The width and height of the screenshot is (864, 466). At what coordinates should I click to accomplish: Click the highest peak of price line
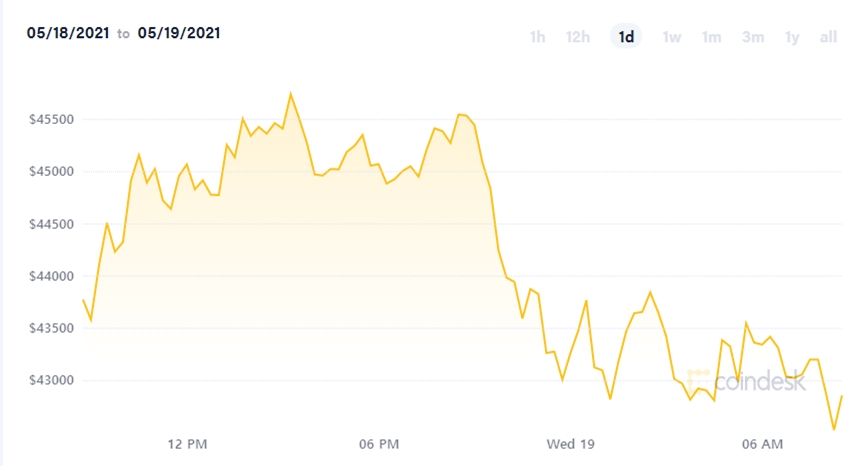click(x=290, y=94)
